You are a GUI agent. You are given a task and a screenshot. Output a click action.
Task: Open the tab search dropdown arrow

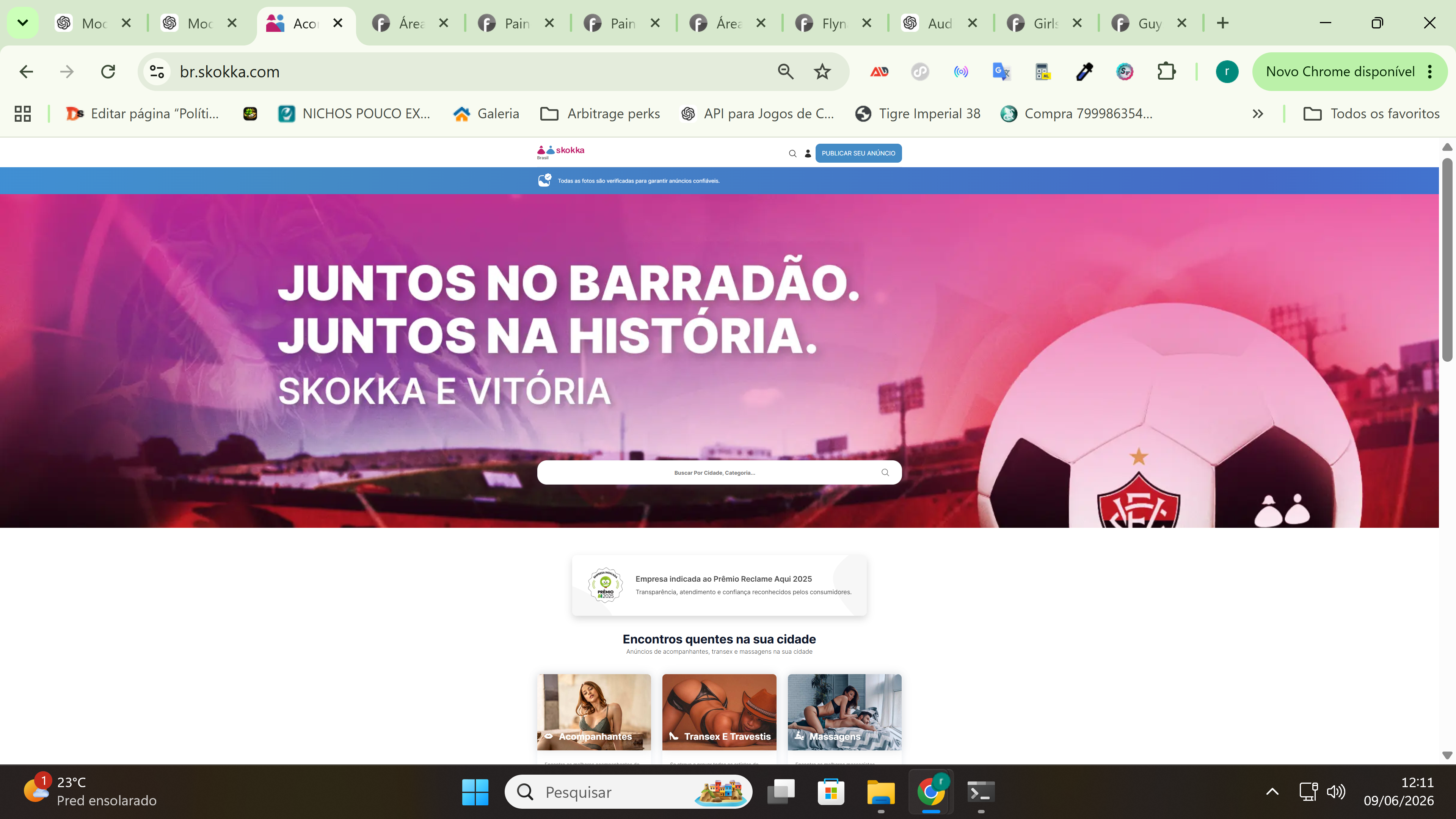pyautogui.click(x=23, y=23)
